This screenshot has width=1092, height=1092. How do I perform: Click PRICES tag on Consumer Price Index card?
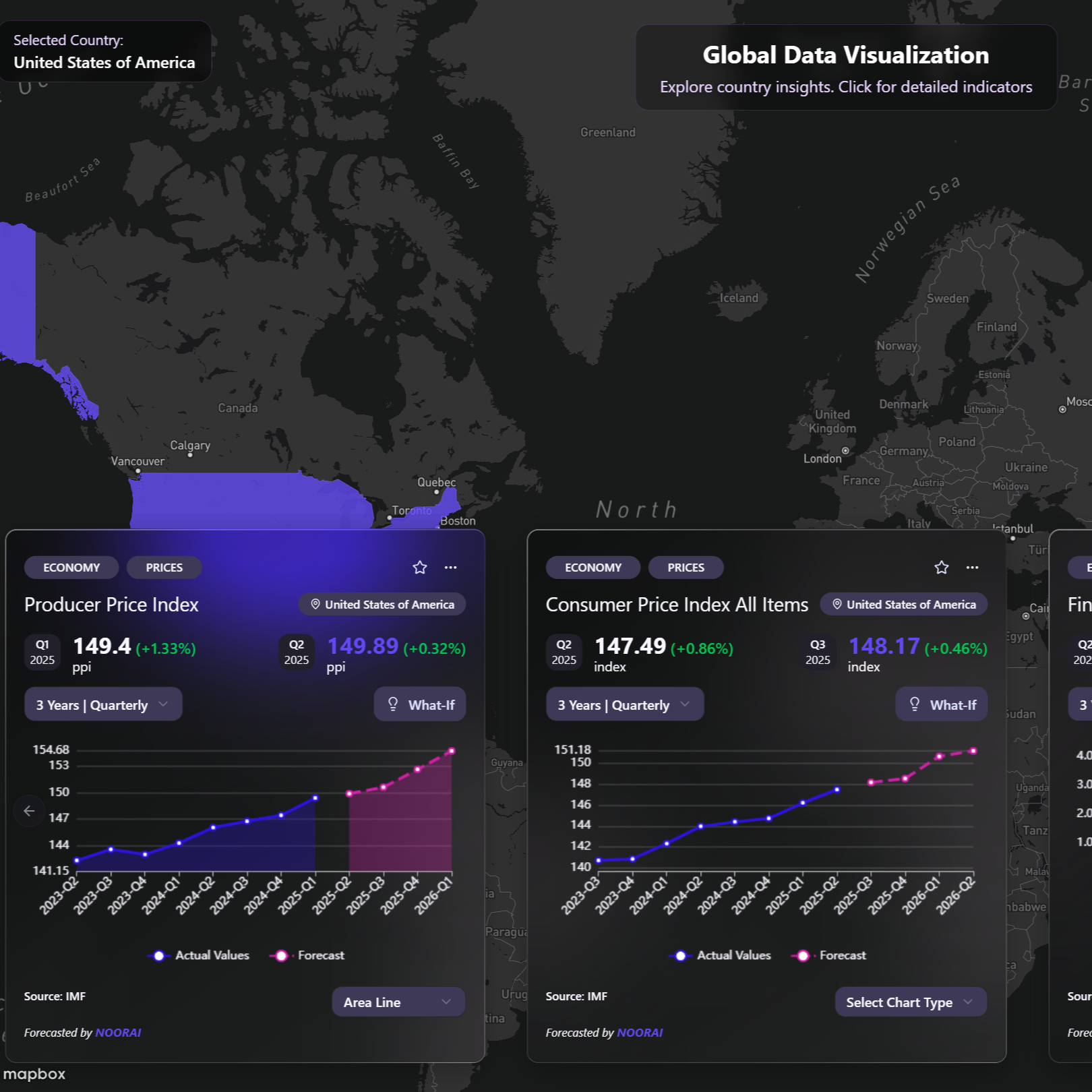click(686, 568)
